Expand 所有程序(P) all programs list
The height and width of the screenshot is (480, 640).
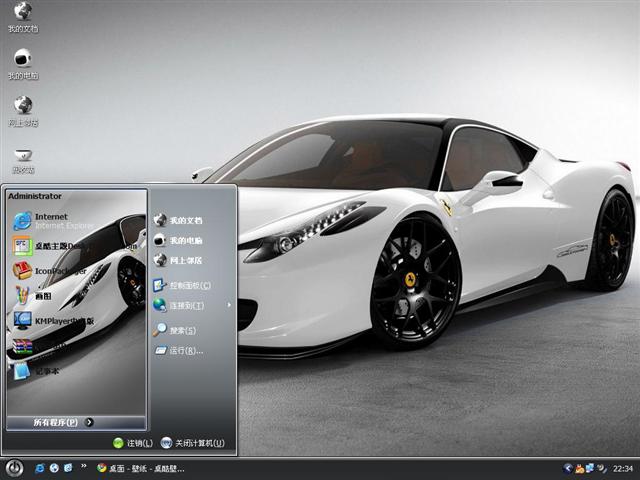tap(62, 422)
